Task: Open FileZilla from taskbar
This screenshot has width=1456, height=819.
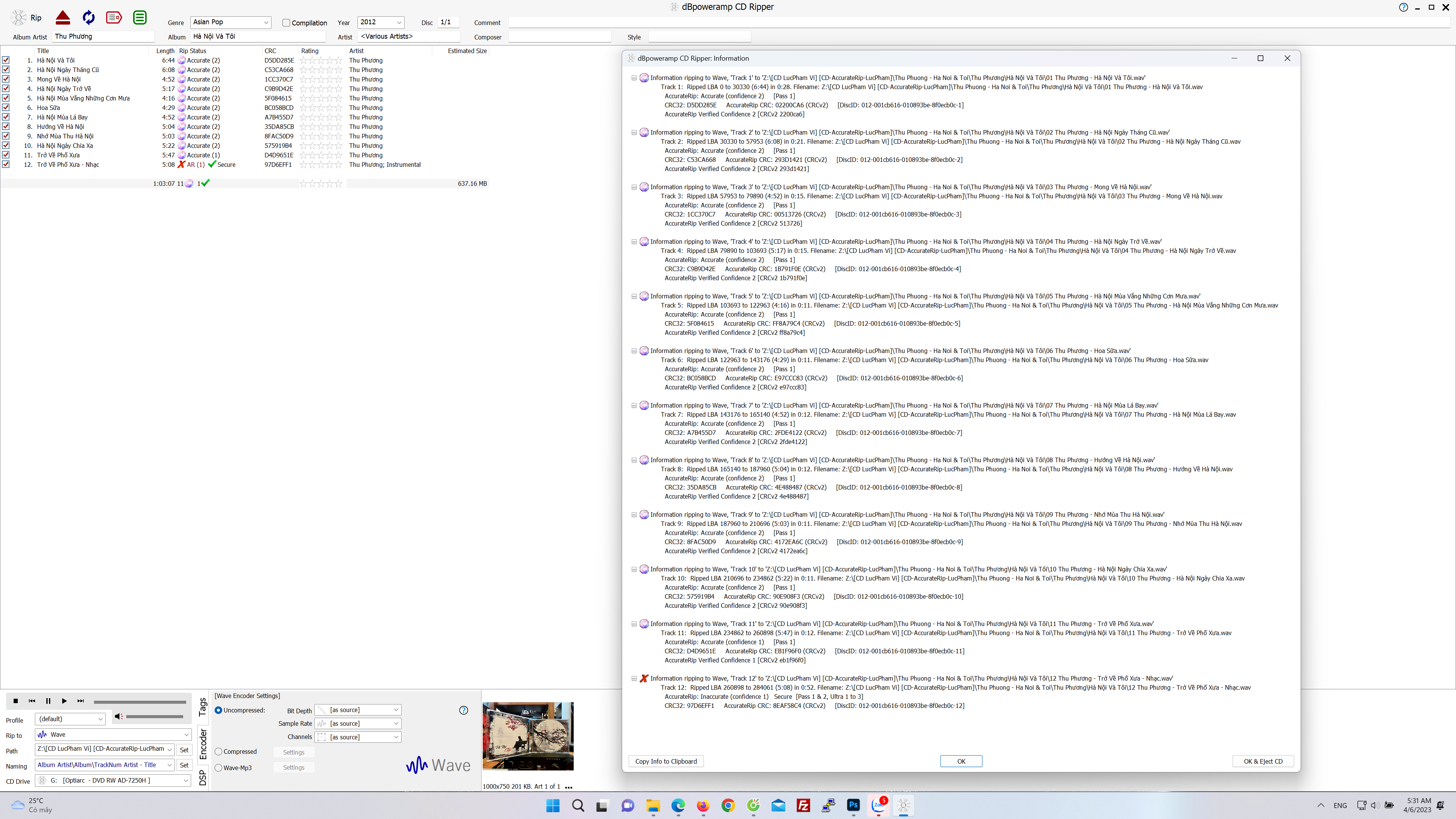Action: (x=803, y=805)
